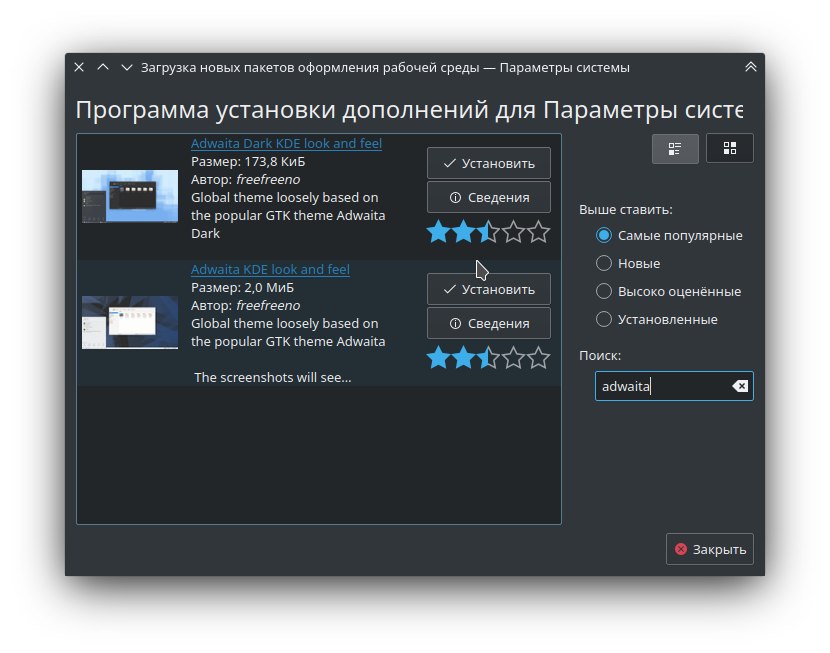
Task: Click the window maximize up-chevron in the title bar
Action: [x=103, y=67]
